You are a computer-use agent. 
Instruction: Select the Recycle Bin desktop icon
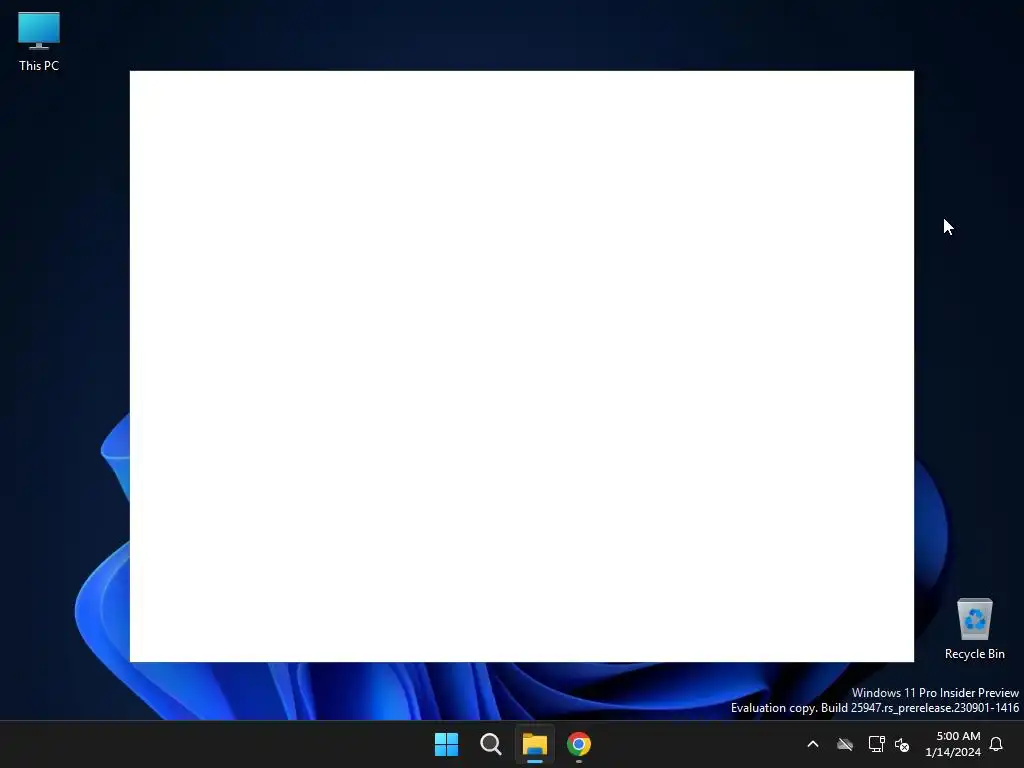coord(974,629)
